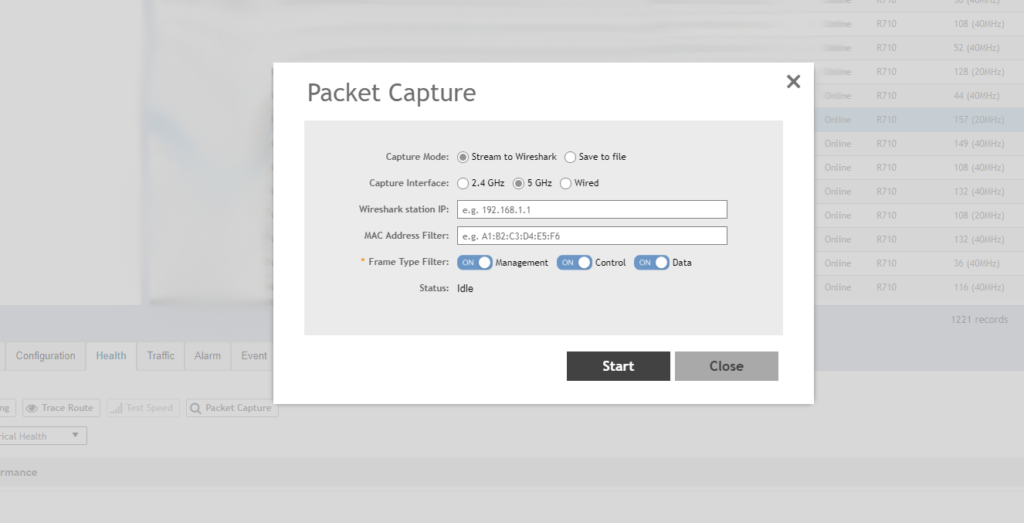Click the 149 (40MHz) channel cell
1024x523 pixels.
[x=978, y=144]
